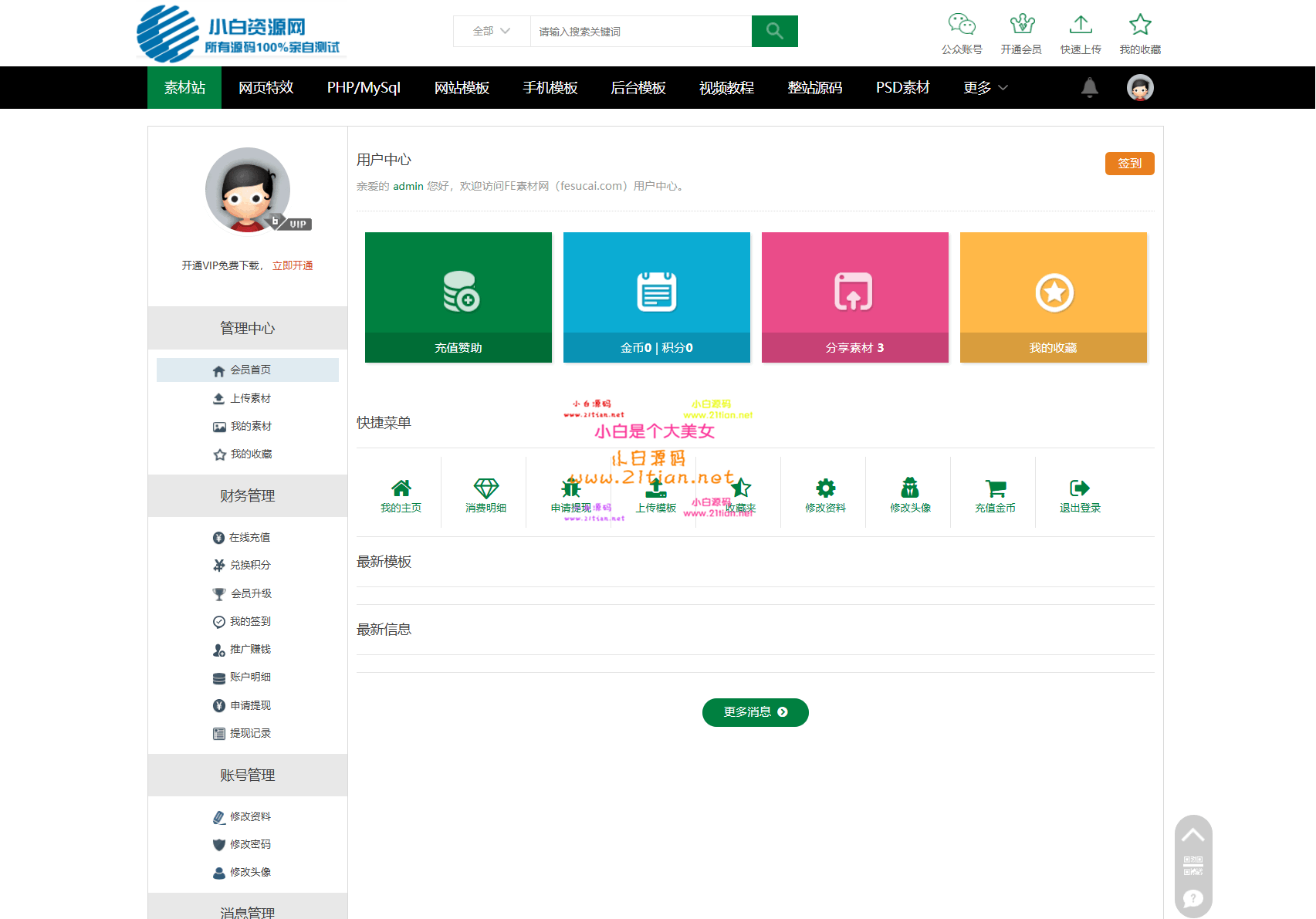Click the 充值金币 shopping cart icon

[x=996, y=488]
